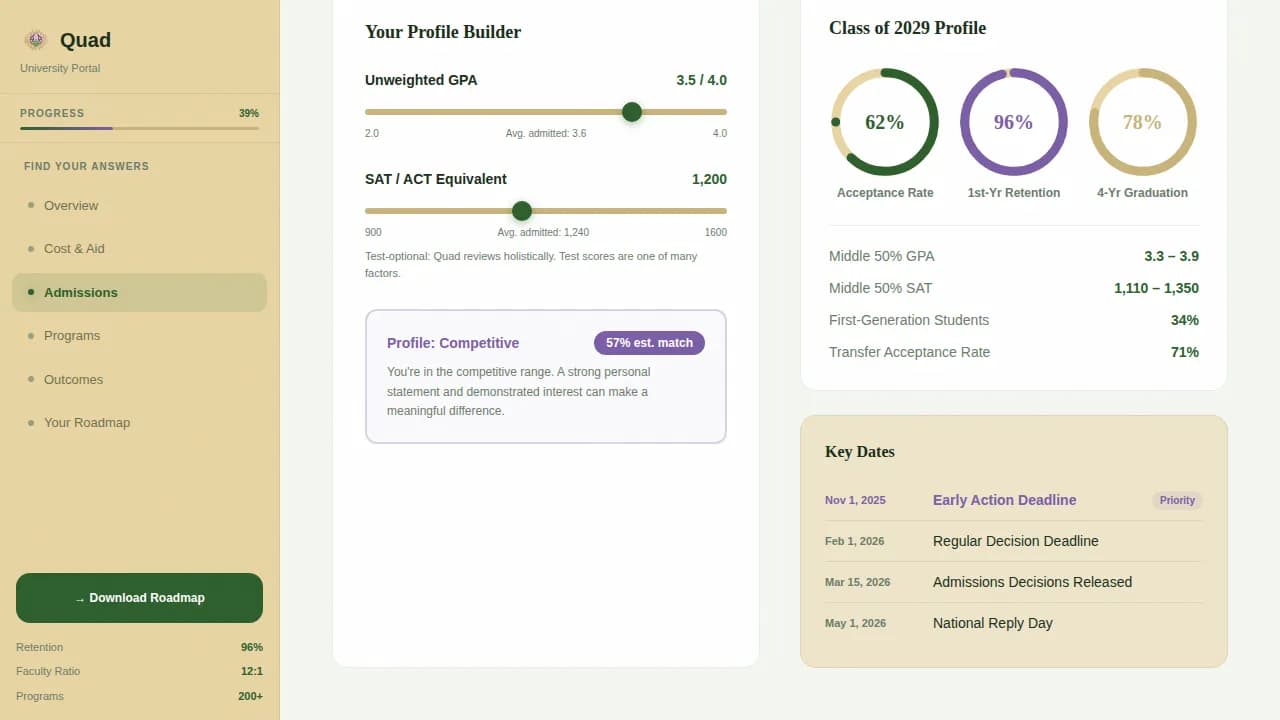The height and width of the screenshot is (720, 1280).
Task: Click the Priority tag
Action: click(x=1177, y=500)
